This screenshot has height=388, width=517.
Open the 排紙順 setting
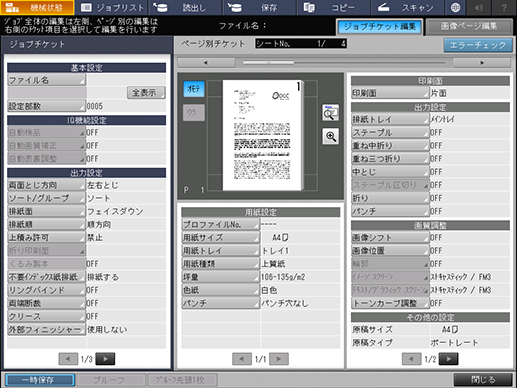click(x=46, y=224)
